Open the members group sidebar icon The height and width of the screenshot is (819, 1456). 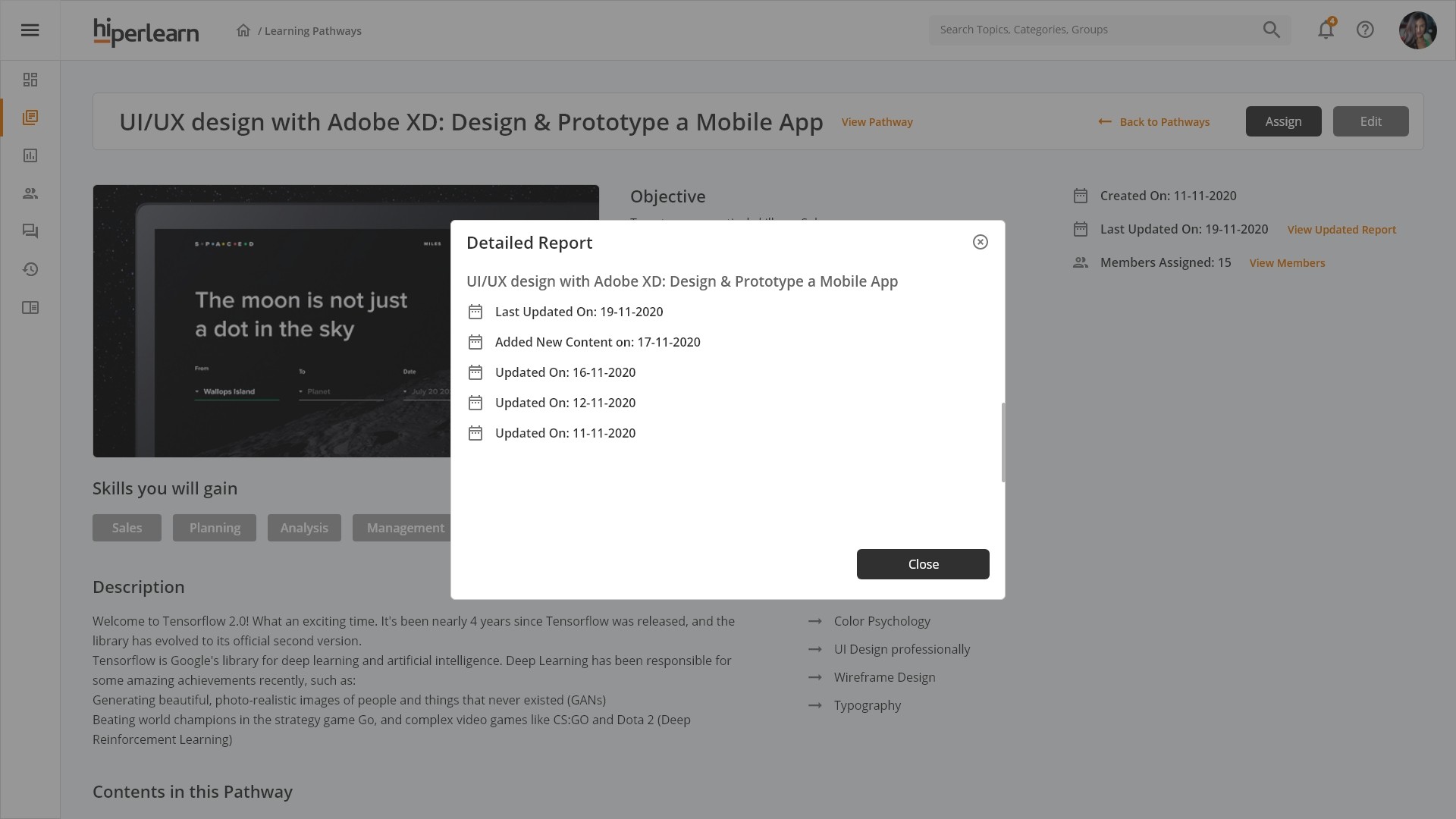click(30, 193)
